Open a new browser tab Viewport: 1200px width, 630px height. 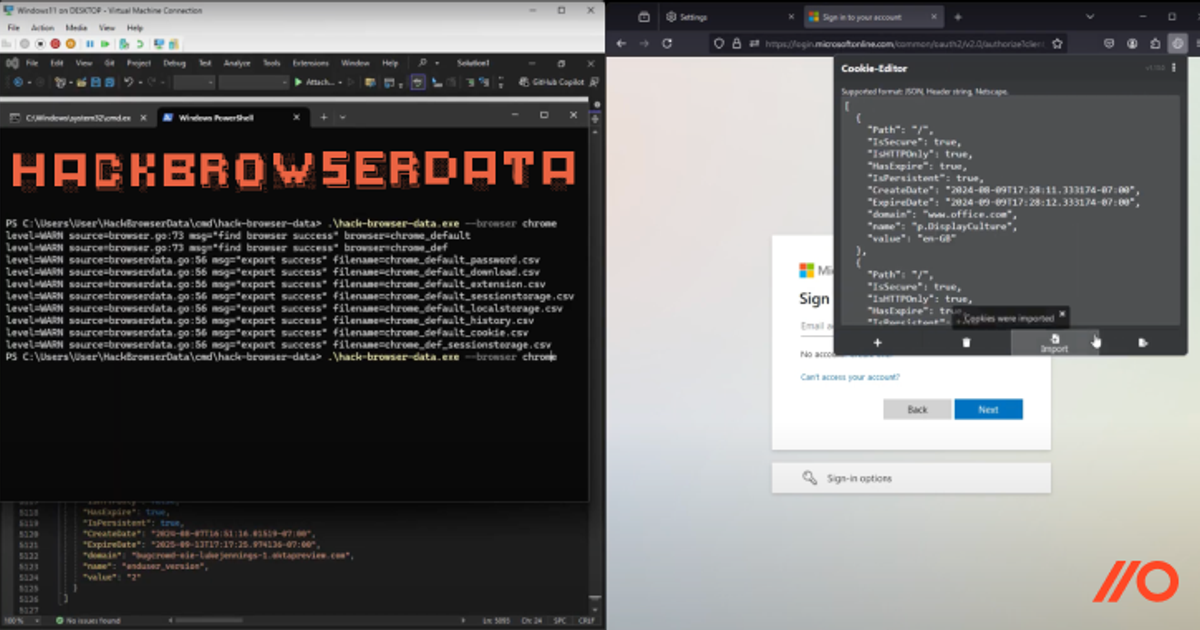pos(957,17)
